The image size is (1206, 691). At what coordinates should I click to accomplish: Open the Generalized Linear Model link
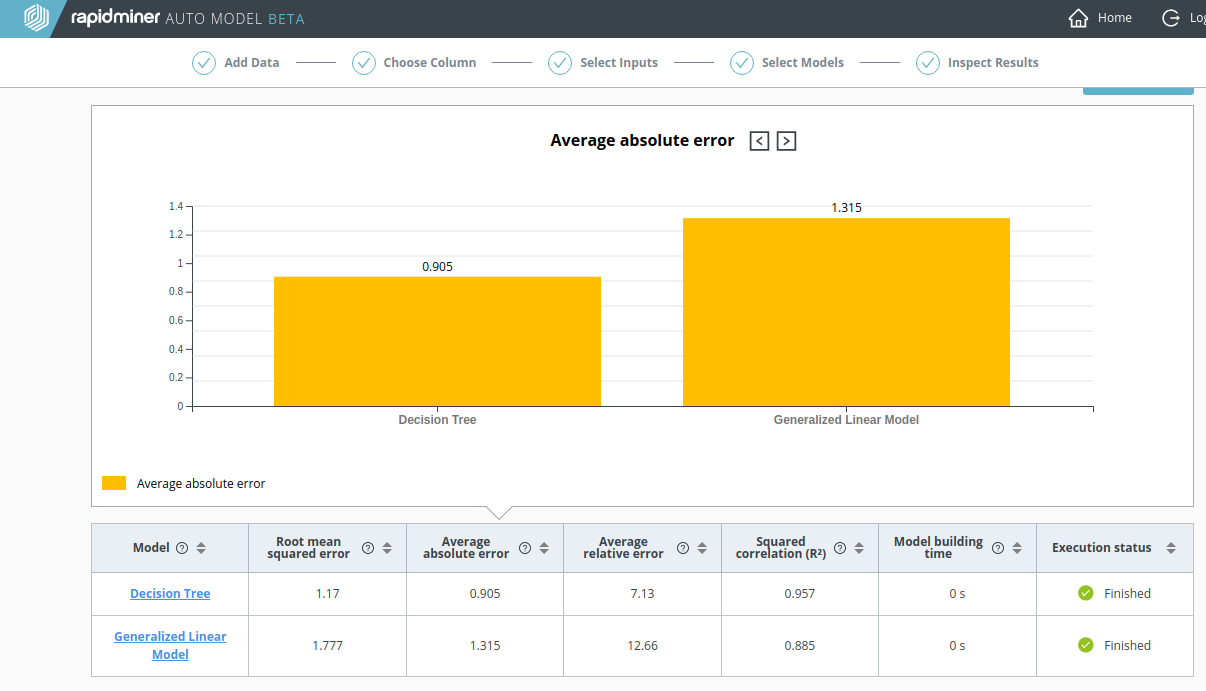coord(170,645)
